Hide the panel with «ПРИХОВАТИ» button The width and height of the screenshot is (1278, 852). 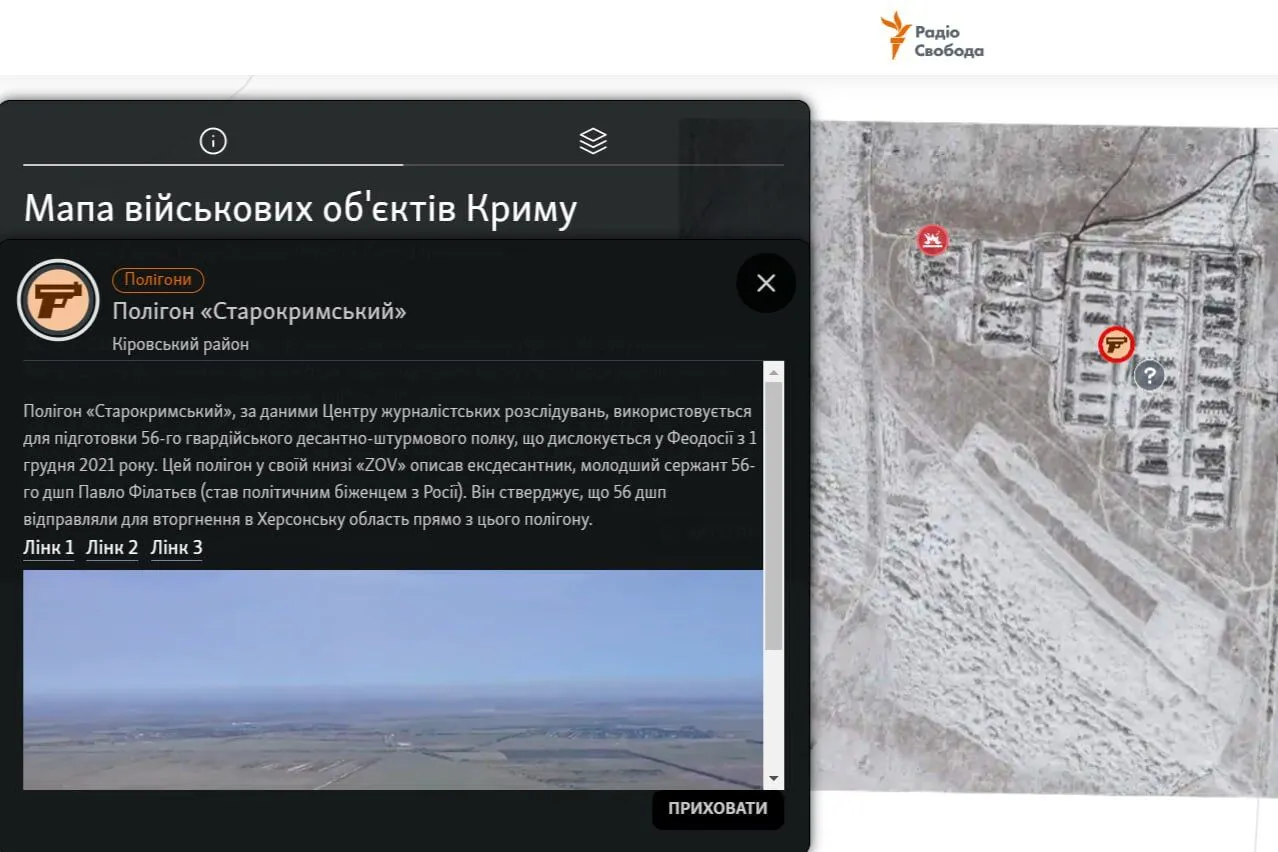(x=717, y=808)
